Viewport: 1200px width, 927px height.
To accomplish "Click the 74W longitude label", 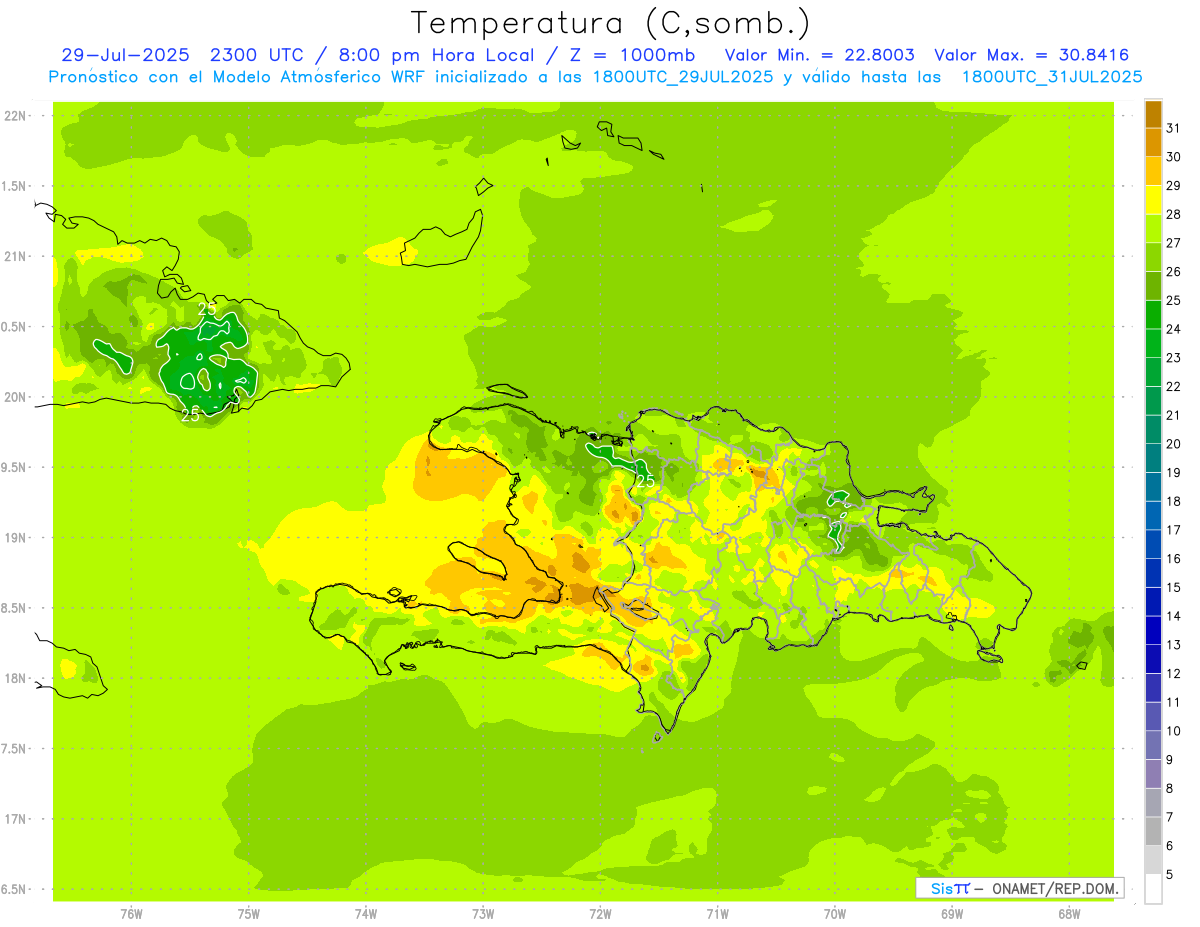I will [x=366, y=915].
